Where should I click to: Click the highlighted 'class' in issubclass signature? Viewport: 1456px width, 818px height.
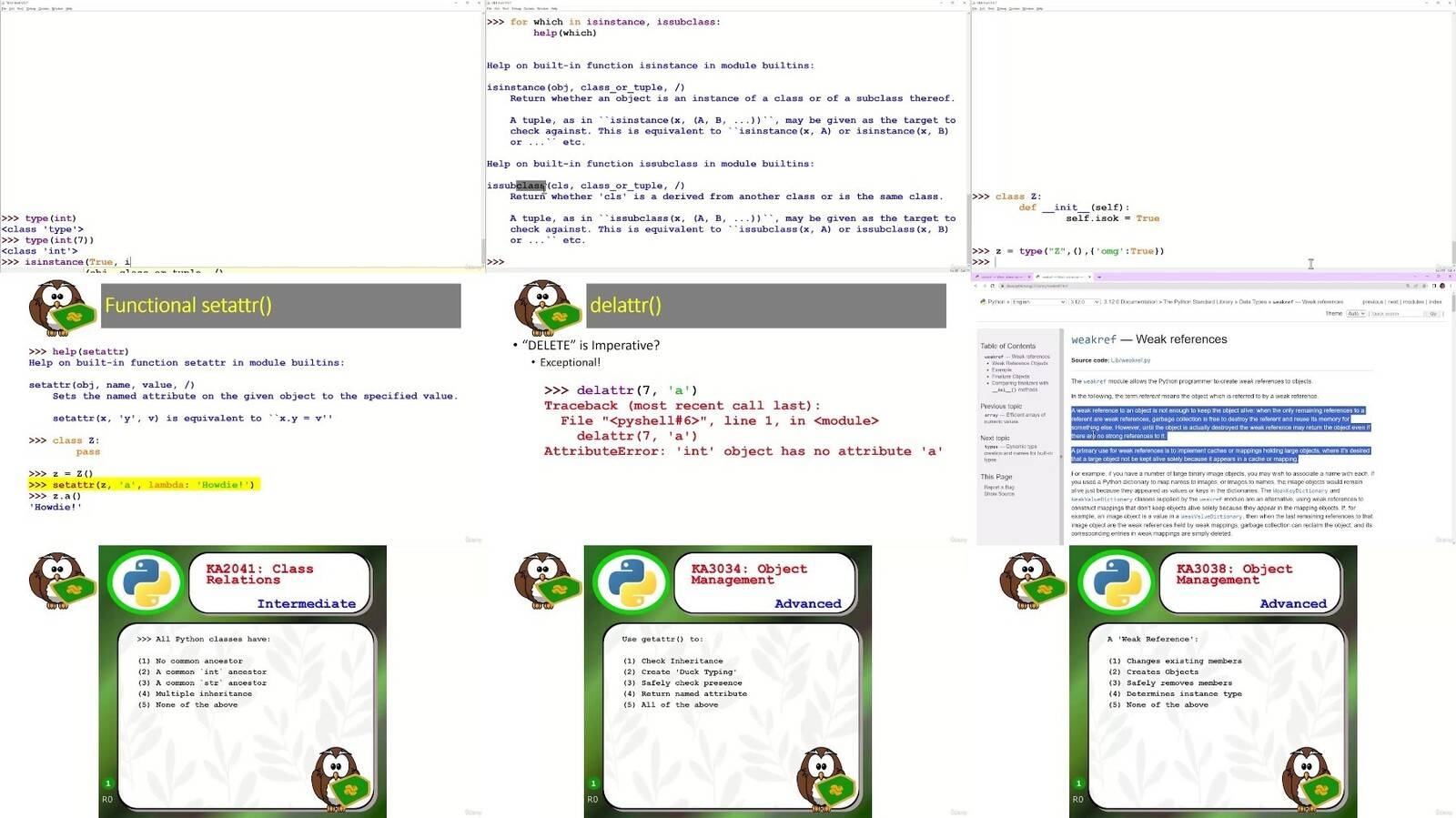531,186
